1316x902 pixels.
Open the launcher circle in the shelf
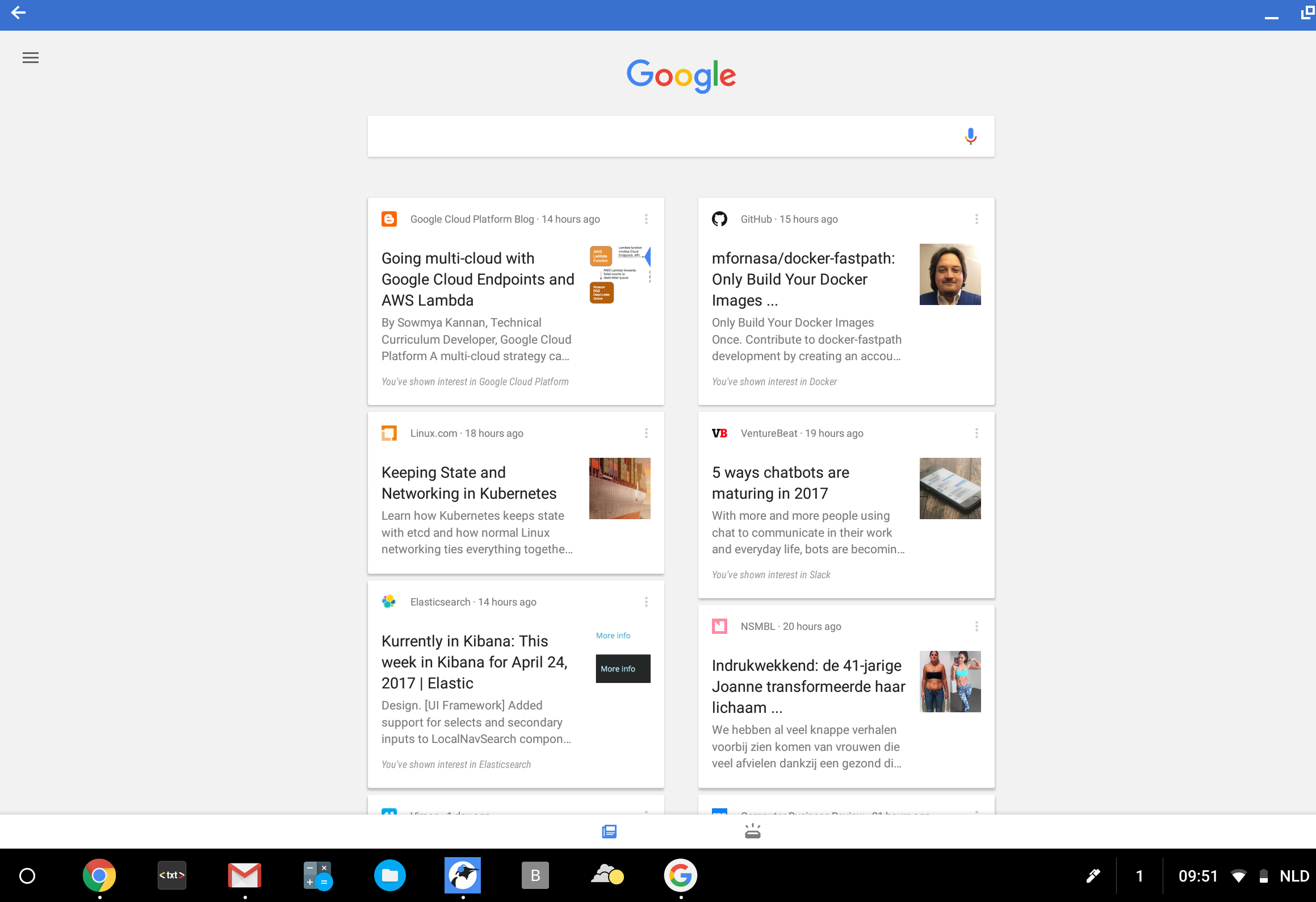coord(27,876)
